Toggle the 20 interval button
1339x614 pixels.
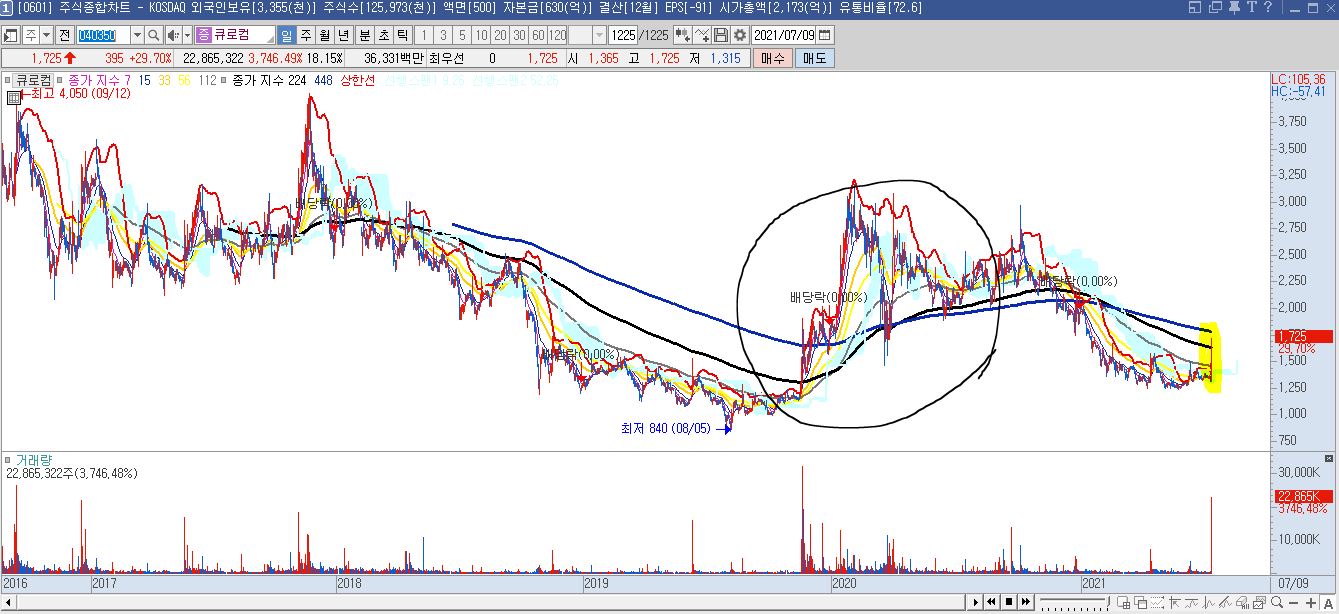click(x=500, y=35)
